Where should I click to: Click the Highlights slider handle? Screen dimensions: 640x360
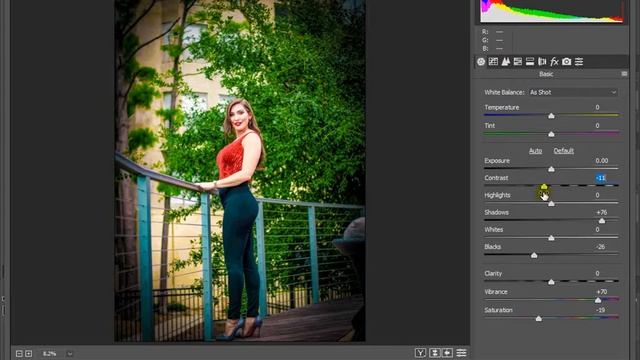(551, 203)
